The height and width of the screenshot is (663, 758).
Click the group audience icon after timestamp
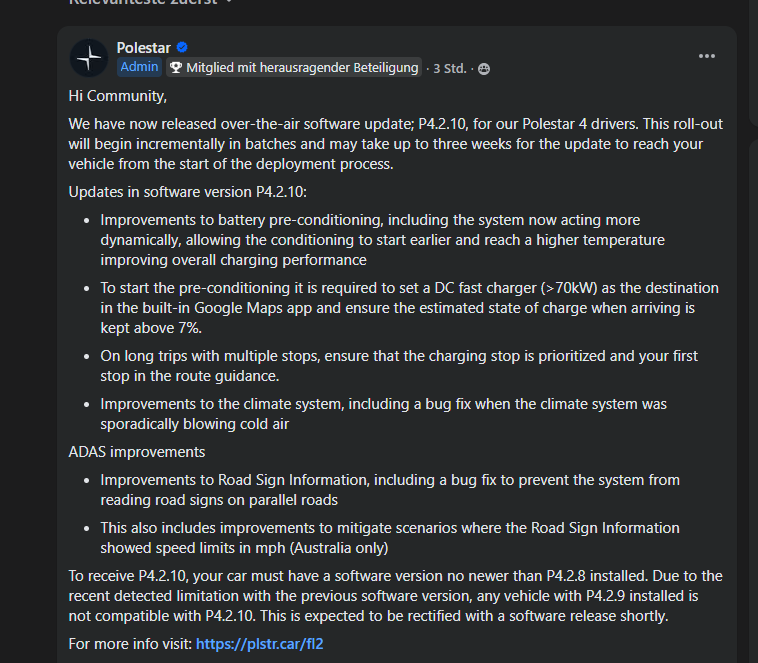click(484, 69)
